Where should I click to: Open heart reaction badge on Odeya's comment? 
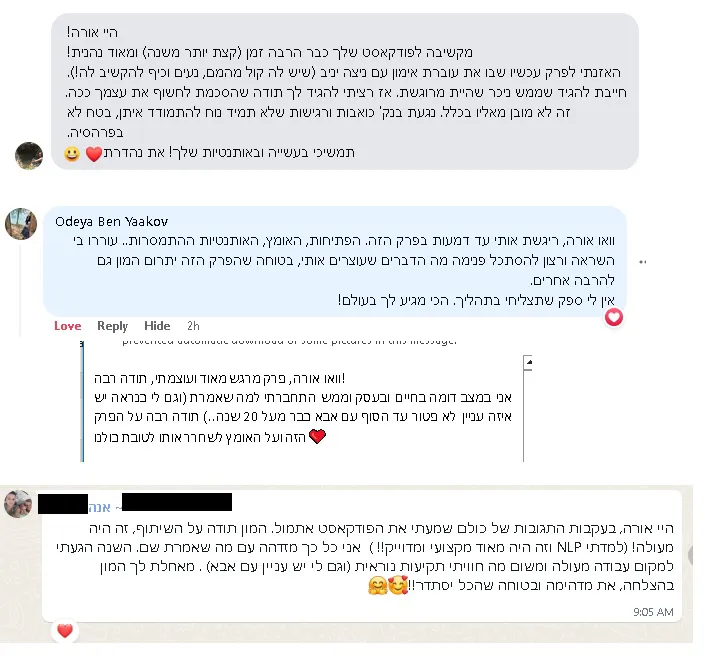pos(614,318)
